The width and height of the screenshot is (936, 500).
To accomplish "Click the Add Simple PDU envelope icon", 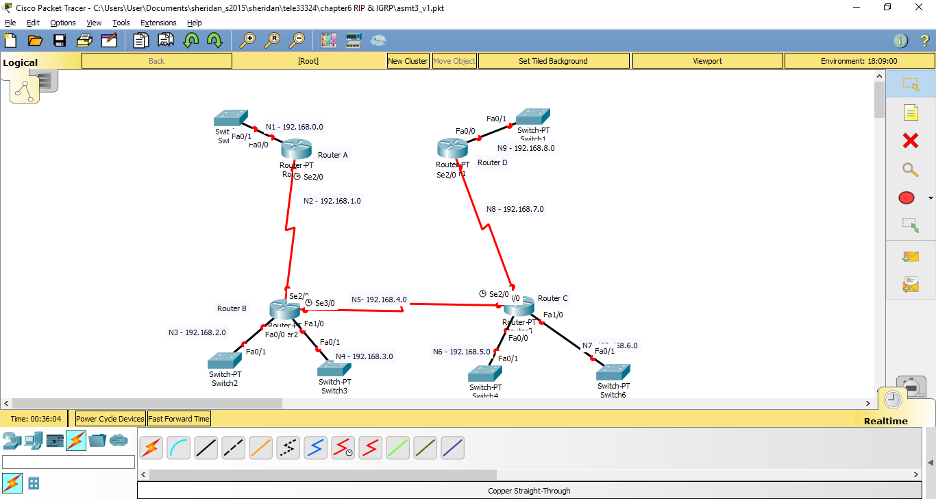I will (x=910, y=257).
